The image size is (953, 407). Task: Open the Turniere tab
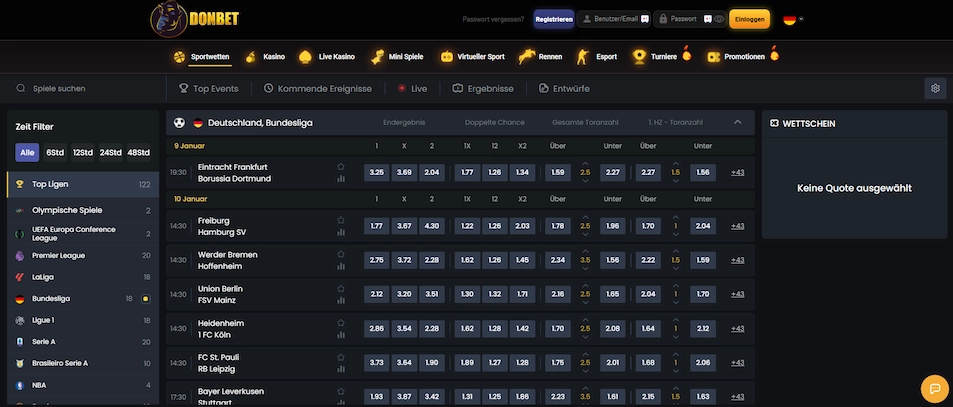[661, 57]
